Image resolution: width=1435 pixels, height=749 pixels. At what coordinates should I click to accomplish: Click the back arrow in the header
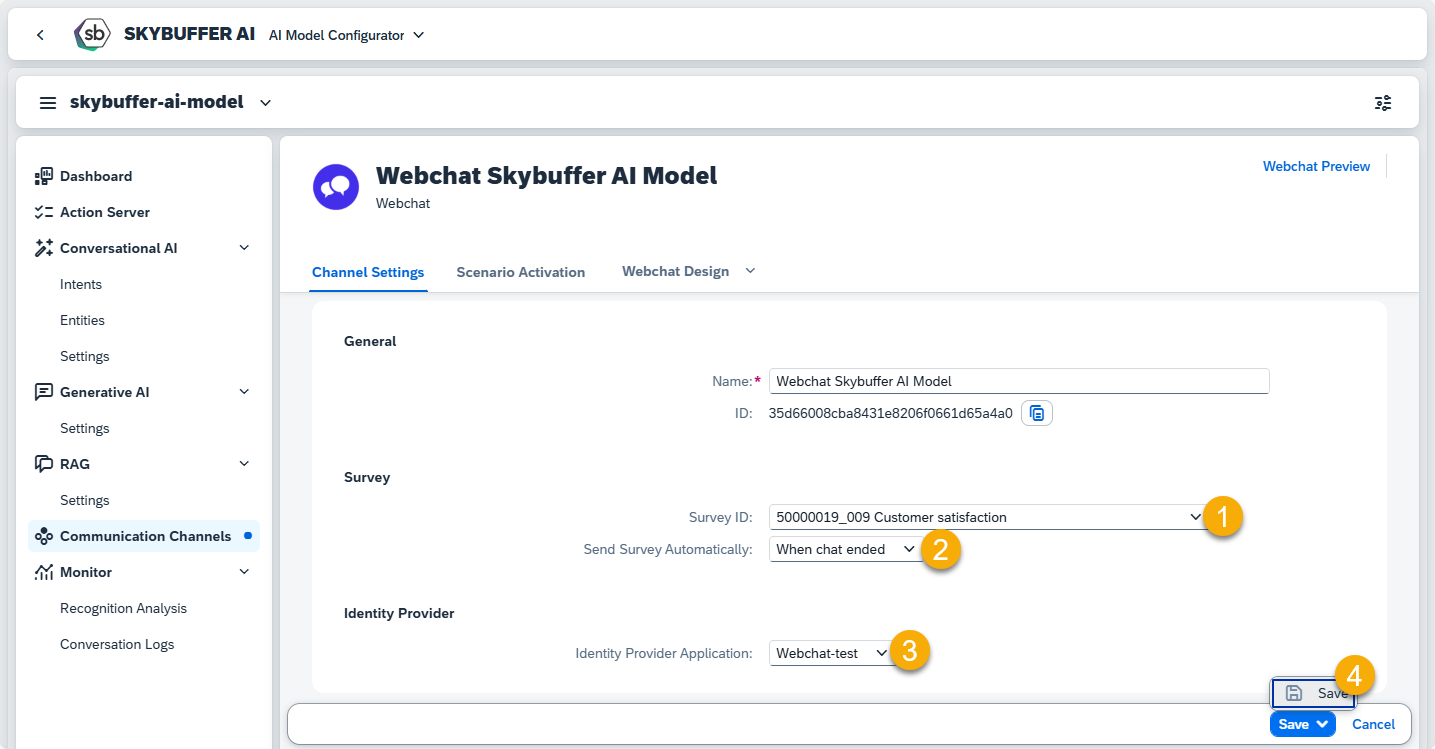click(x=40, y=35)
